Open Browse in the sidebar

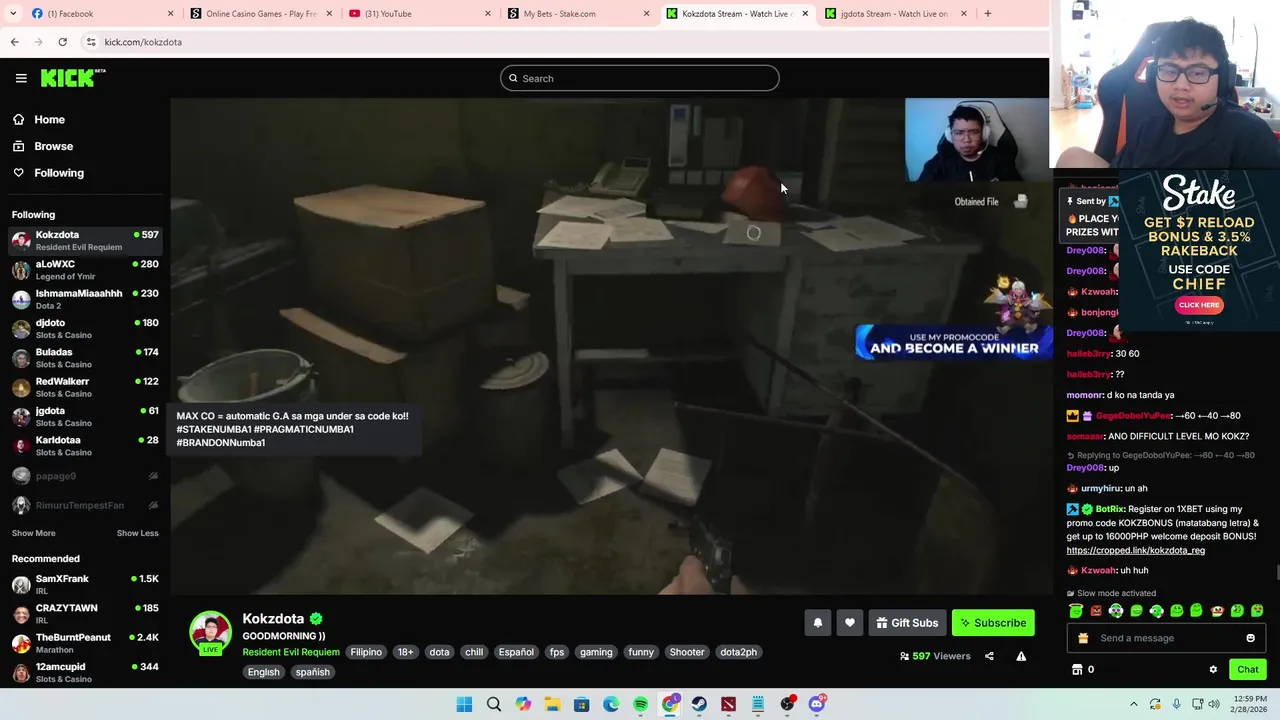[x=53, y=146]
